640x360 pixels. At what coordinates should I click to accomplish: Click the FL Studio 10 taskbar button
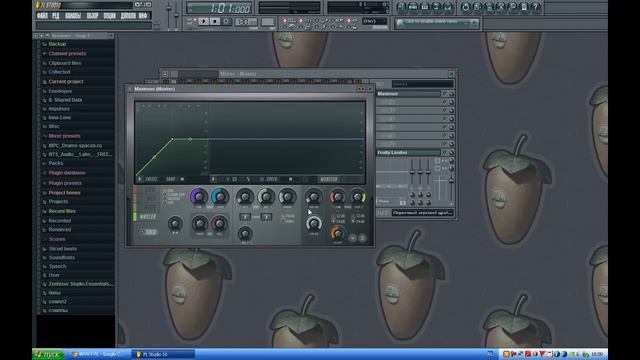tap(163, 354)
